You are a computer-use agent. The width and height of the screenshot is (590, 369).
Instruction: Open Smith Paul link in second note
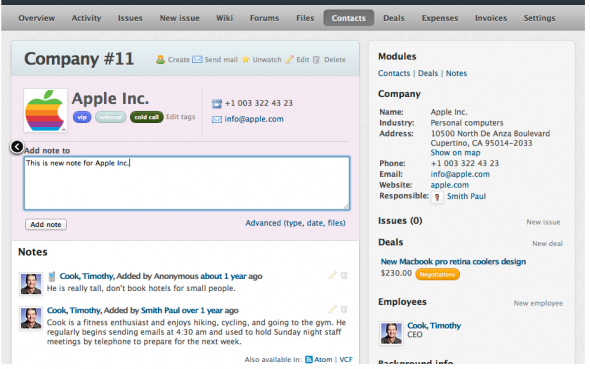pos(160,310)
